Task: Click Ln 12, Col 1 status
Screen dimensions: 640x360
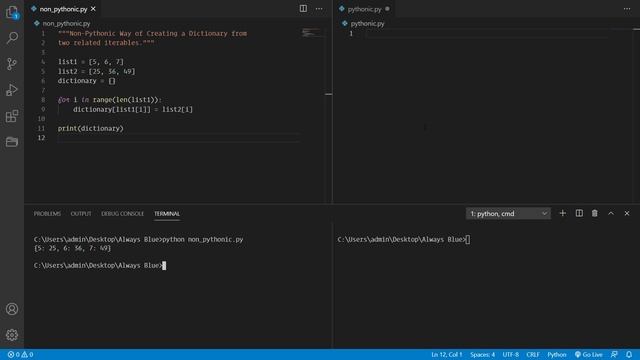Action: (x=447, y=355)
